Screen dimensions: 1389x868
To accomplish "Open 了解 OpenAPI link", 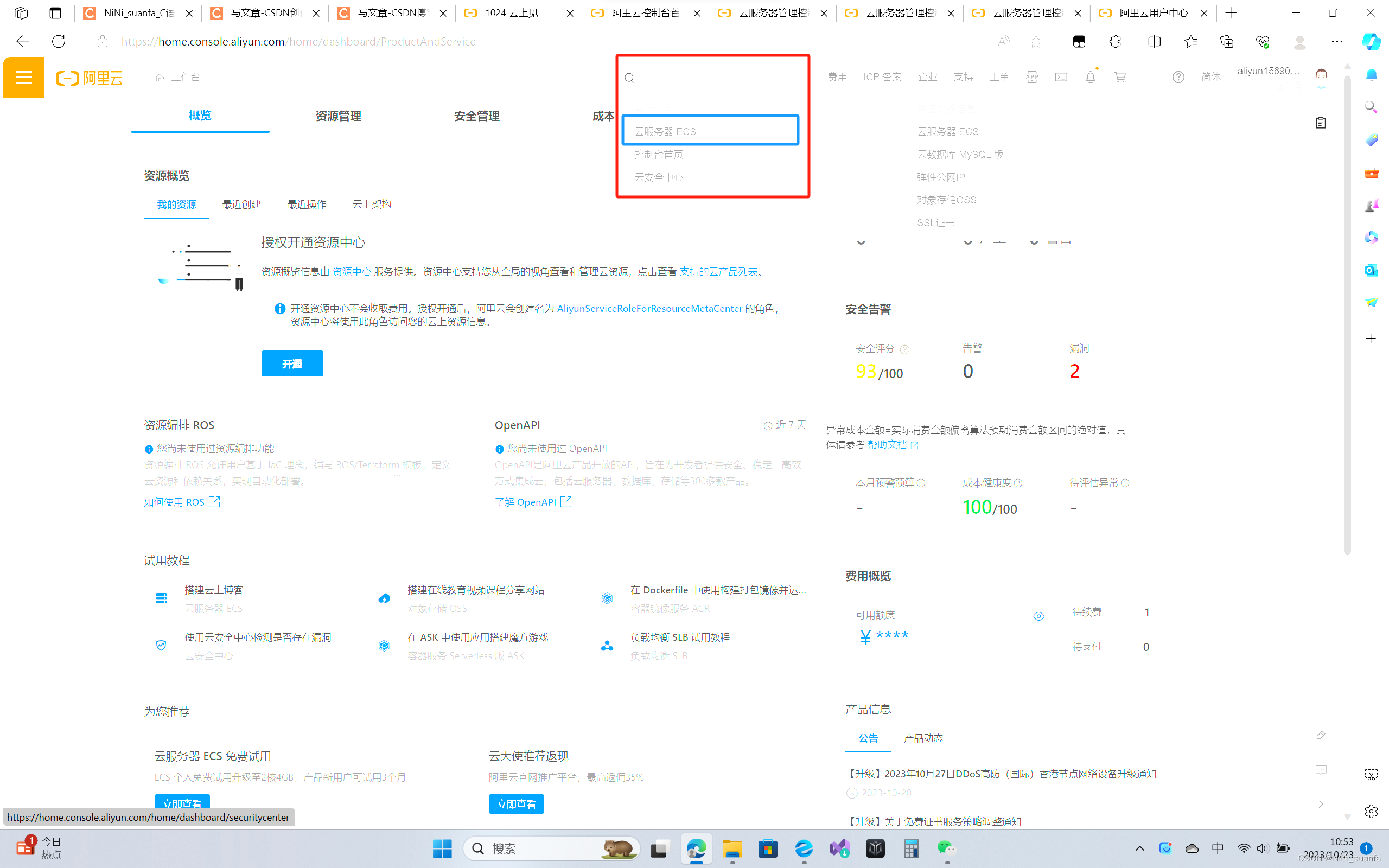I will (x=533, y=502).
